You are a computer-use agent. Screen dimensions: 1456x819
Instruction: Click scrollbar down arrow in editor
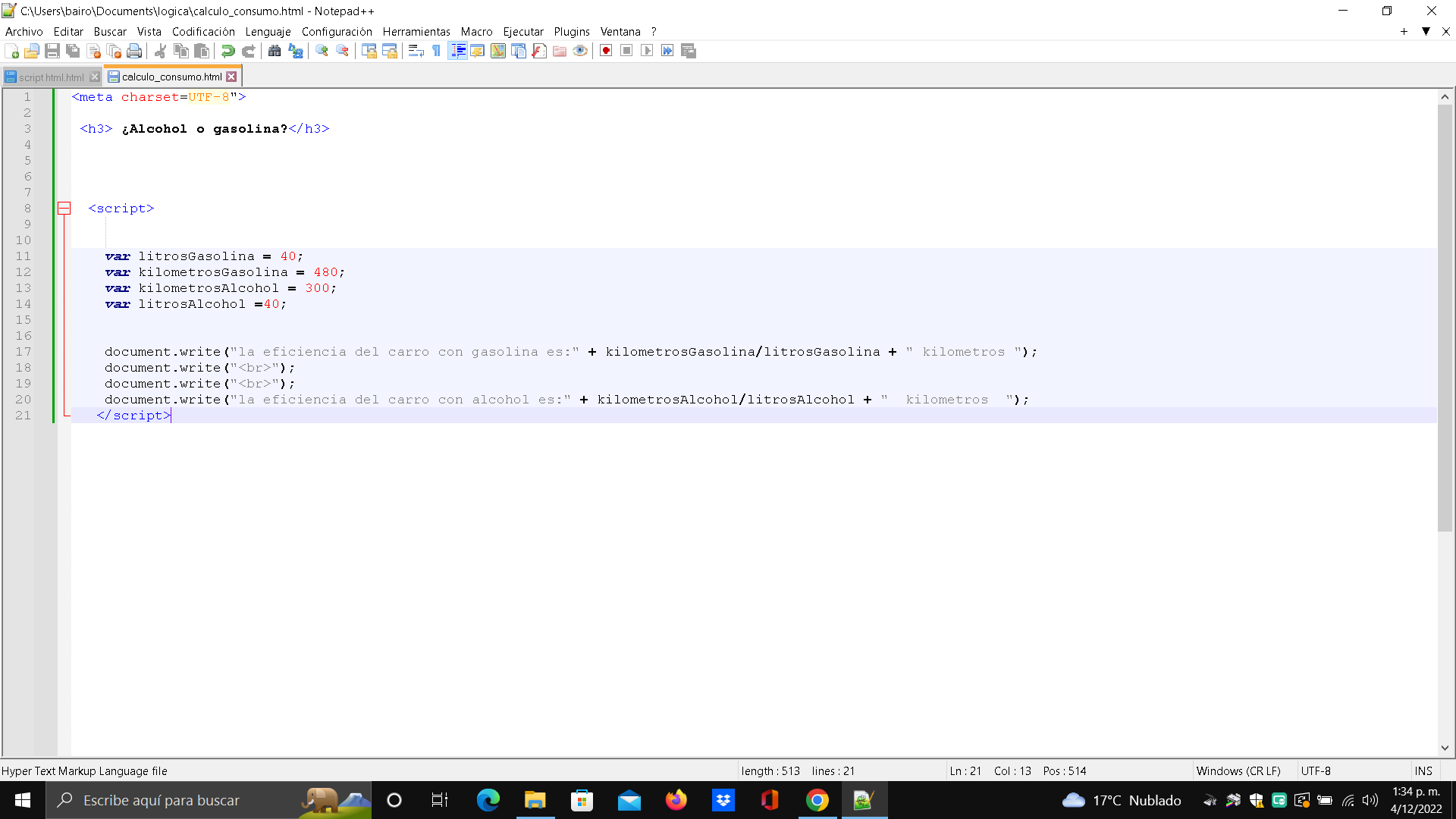pyautogui.click(x=1445, y=748)
